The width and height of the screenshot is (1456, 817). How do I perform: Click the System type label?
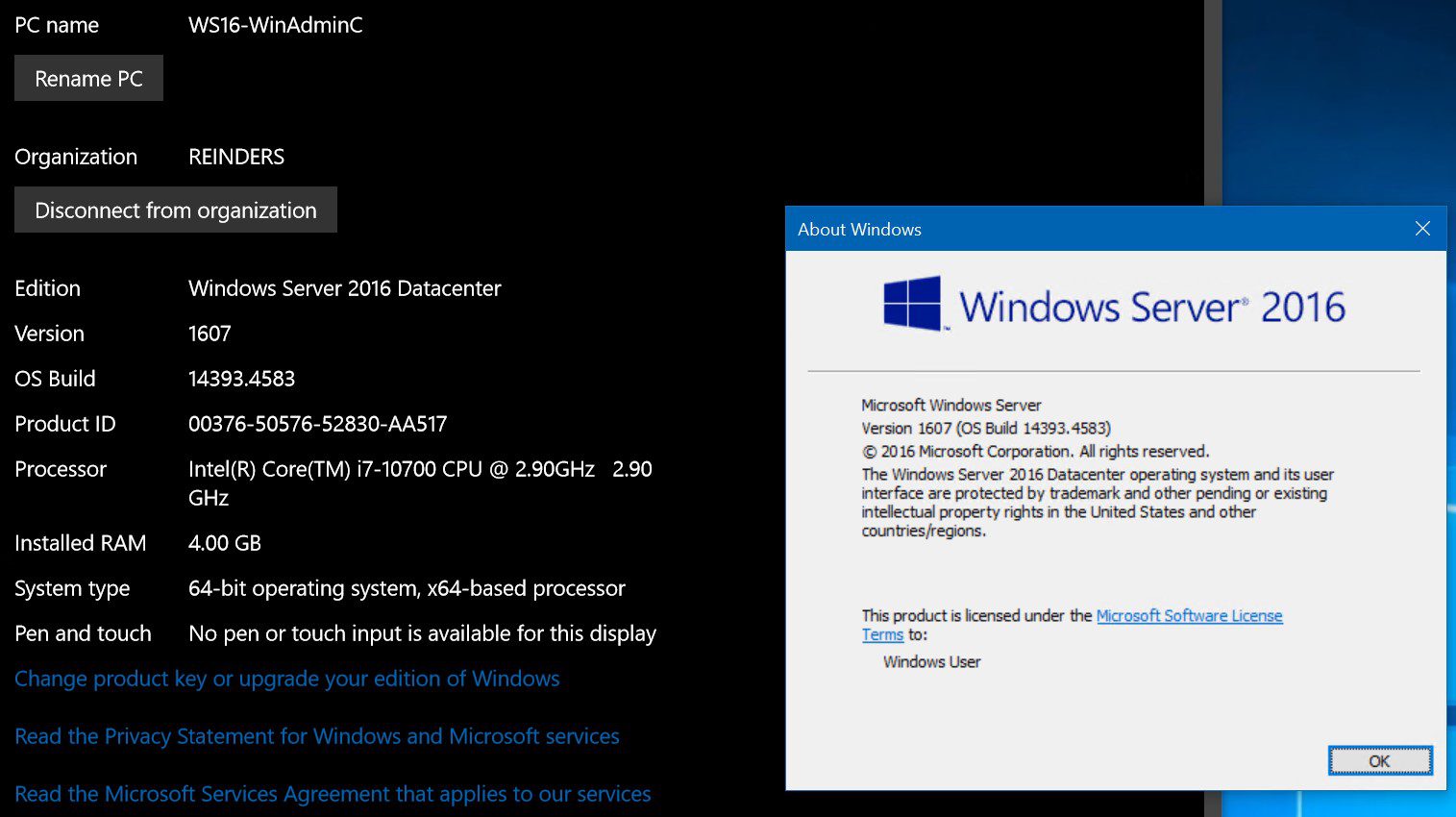[72, 588]
